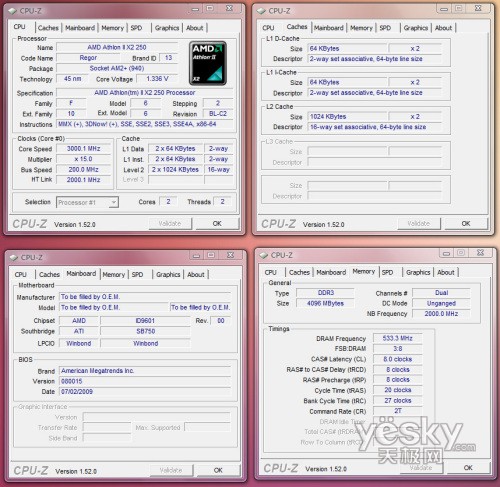Click the CPU-Z title icon in the Caches window

(261, 11)
